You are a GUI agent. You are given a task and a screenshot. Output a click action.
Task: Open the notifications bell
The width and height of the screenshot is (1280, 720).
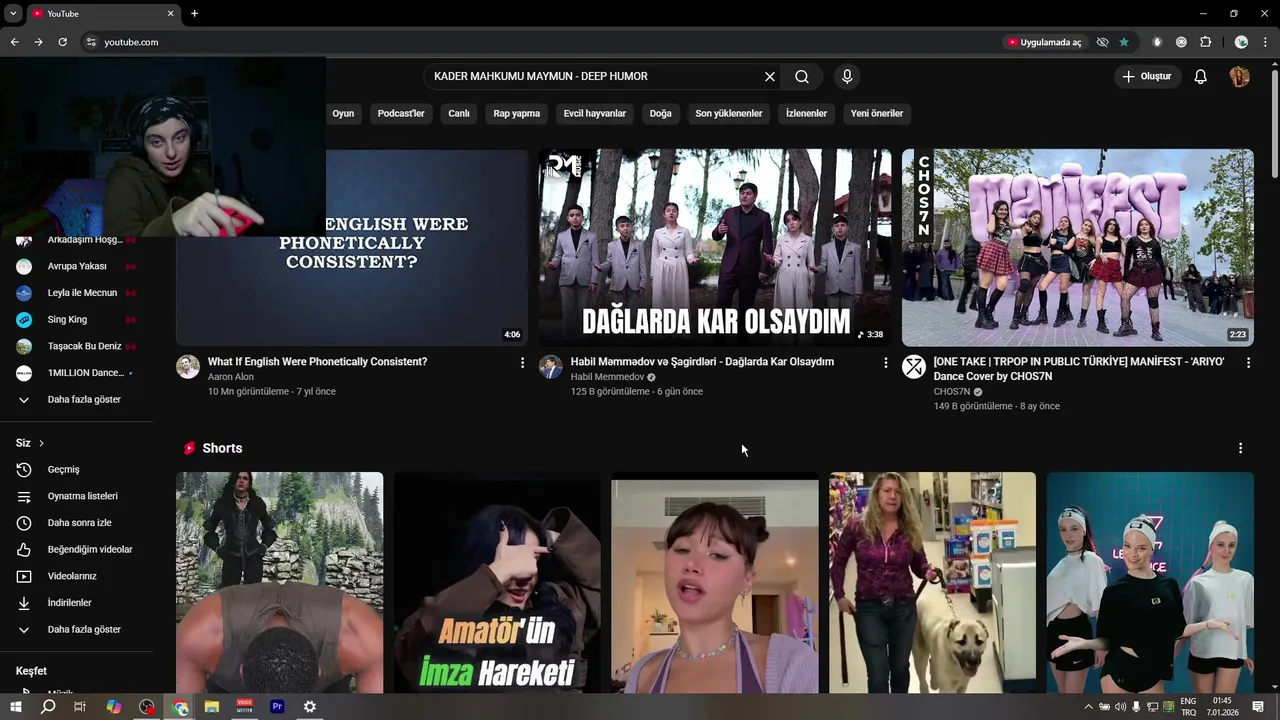[x=1201, y=77]
